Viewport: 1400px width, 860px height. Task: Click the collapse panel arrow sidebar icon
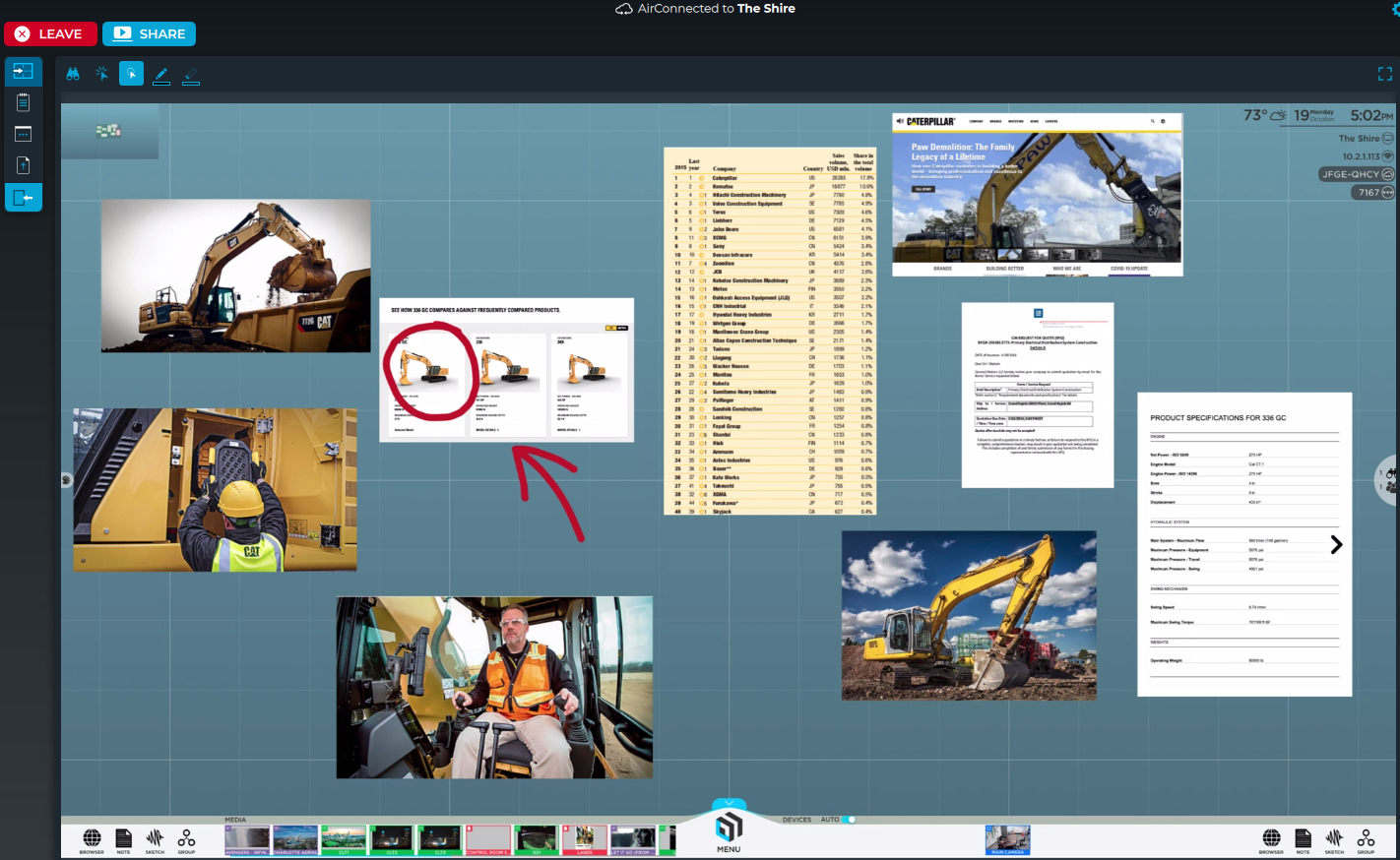click(x=24, y=198)
